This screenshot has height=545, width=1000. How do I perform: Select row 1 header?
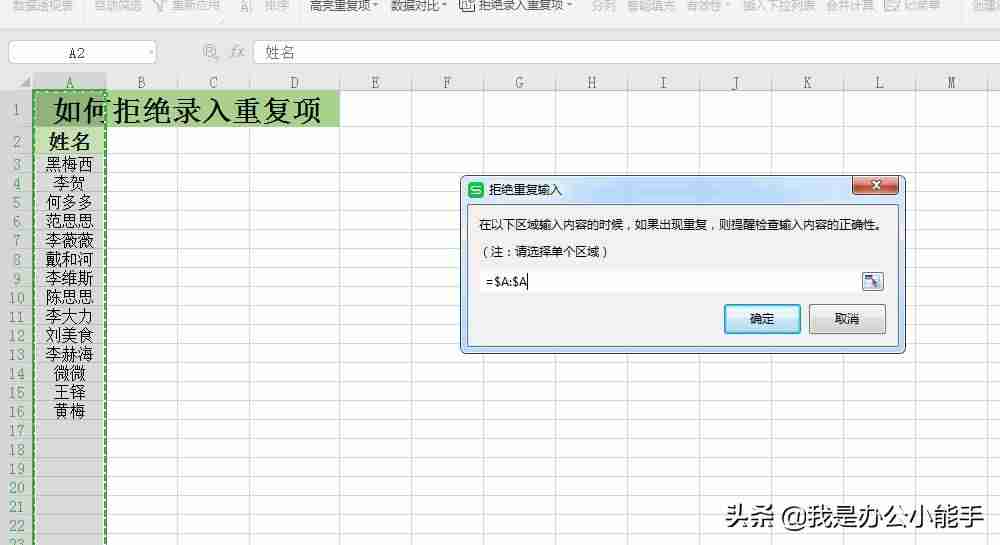pos(17,109)
